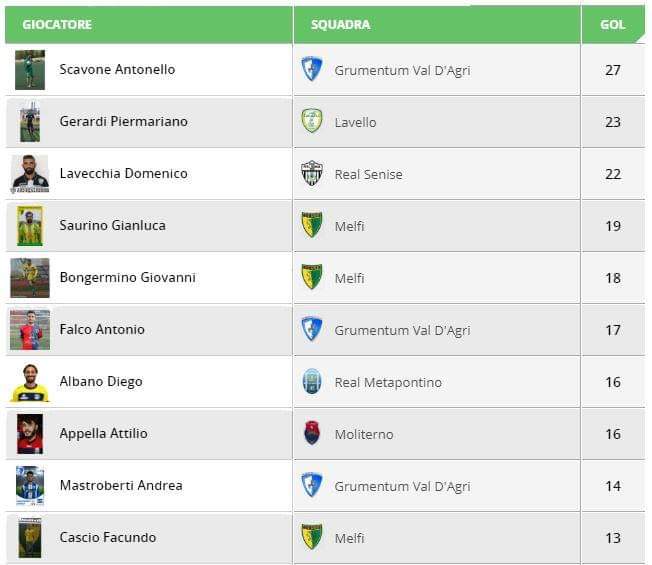Open Appella Attilio's player photo
The image size is (652, 565).
30,433
